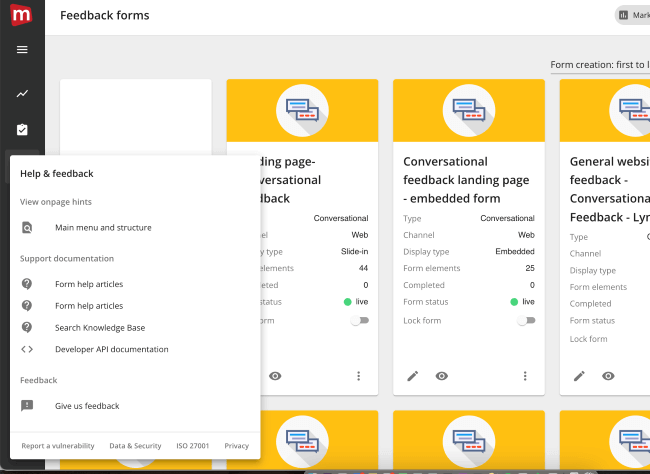Open second Form help articles entry
The height and width of the screenshot is (474, 650).
[89, 306]
